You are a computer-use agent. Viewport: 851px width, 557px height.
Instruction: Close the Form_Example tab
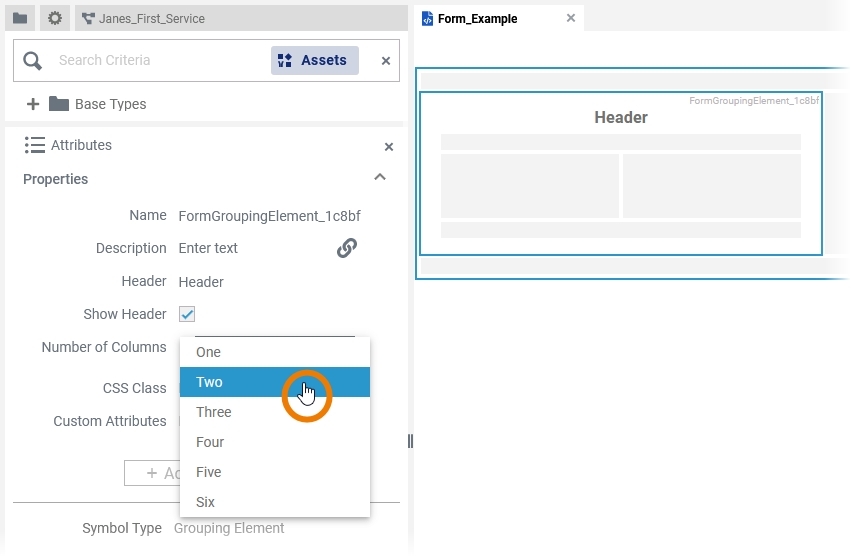click(571, 18)
